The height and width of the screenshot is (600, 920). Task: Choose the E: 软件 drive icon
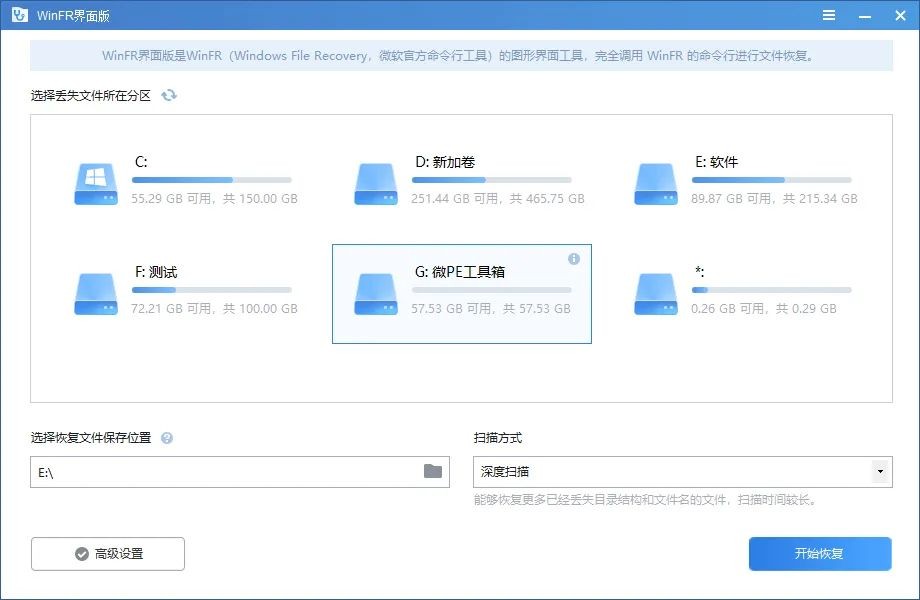point(656,184)
